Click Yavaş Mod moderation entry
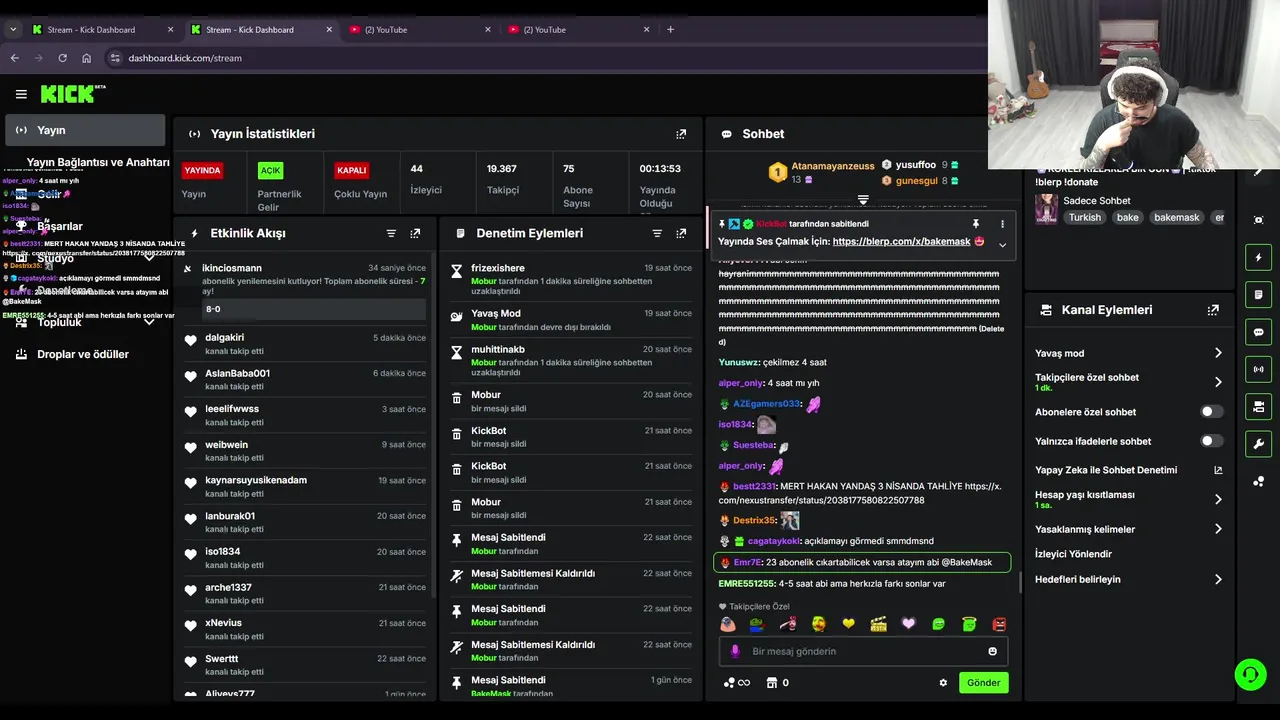1280x720 pixels. pyautogui.click(x=496, y=314)
